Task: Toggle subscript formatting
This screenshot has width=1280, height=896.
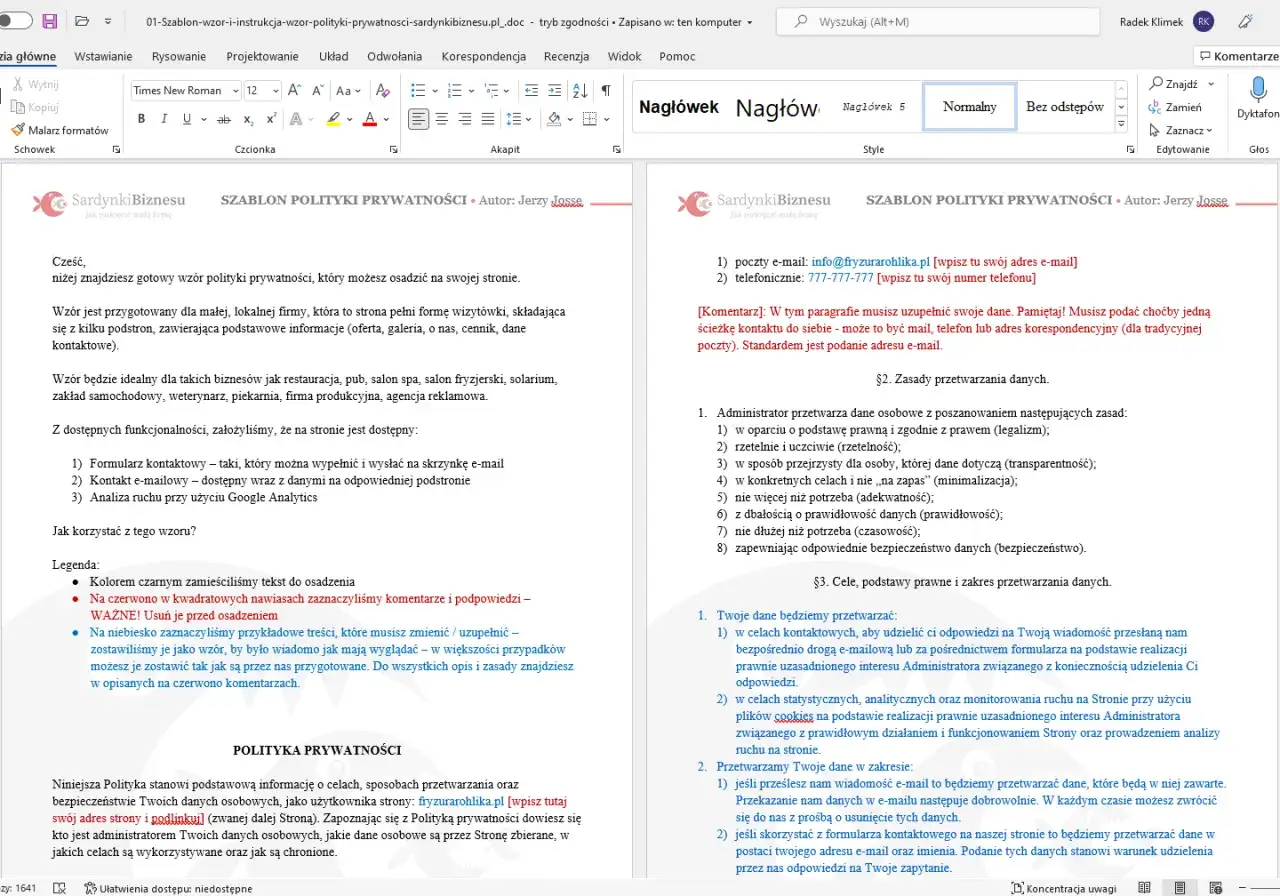Action: click(248, 119)
